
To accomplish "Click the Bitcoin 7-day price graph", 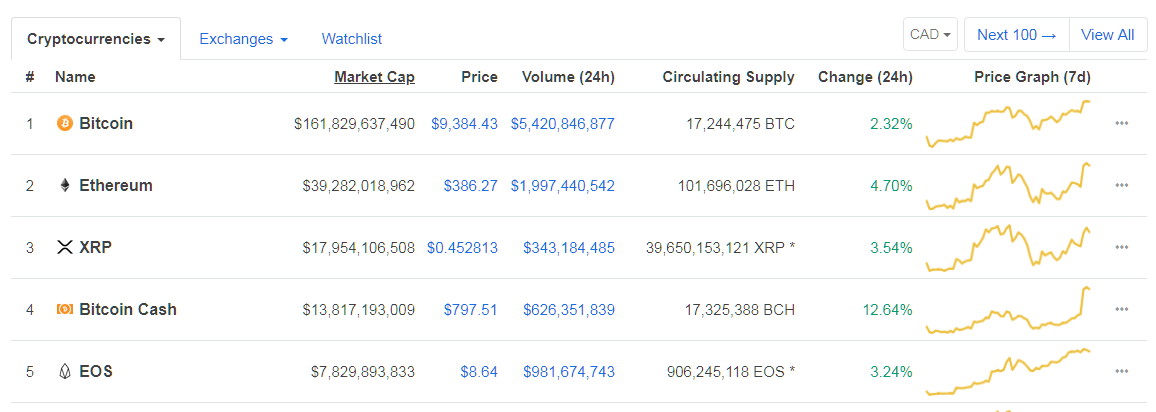I will [1009, 124].
